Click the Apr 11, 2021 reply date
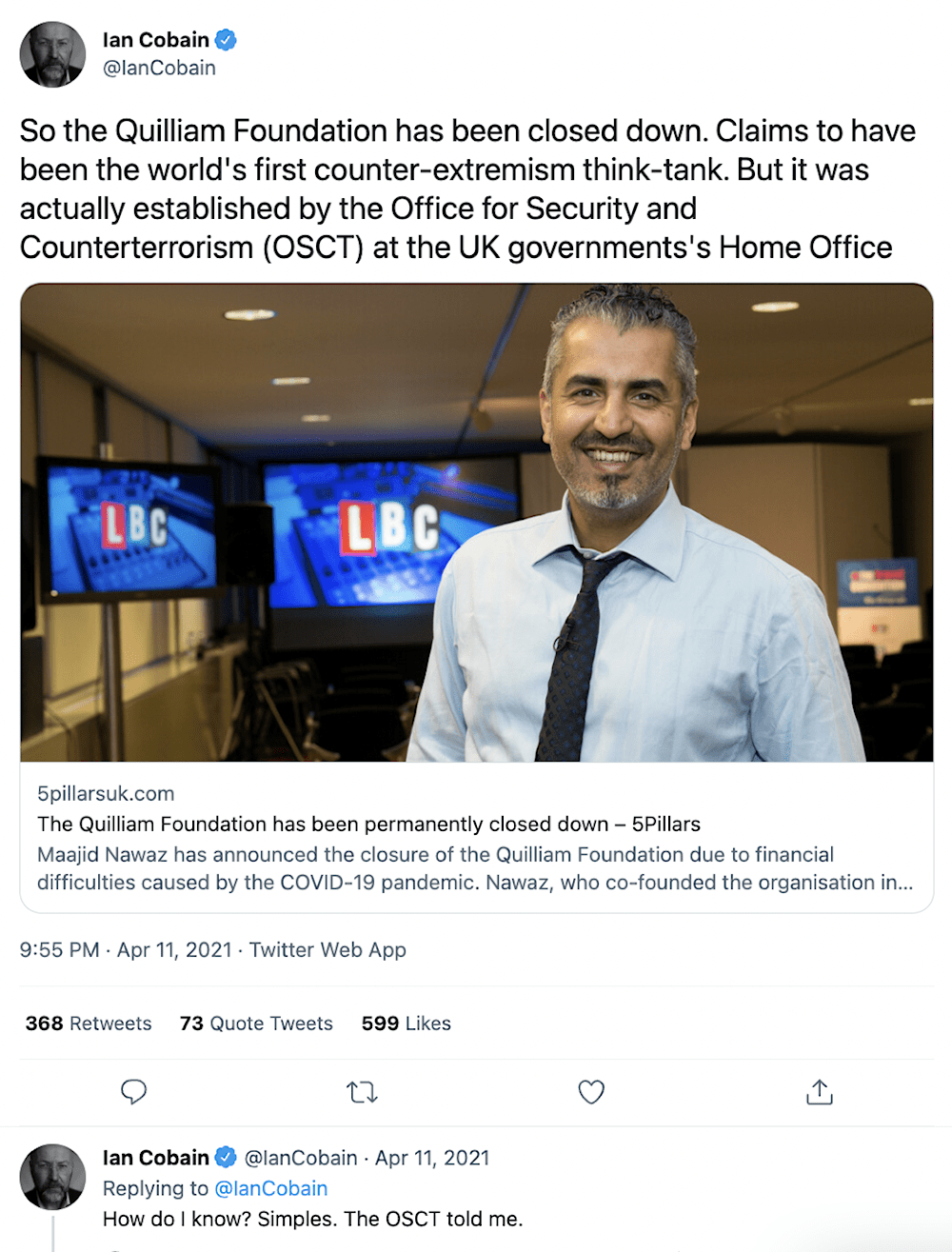 [432, 1158]
